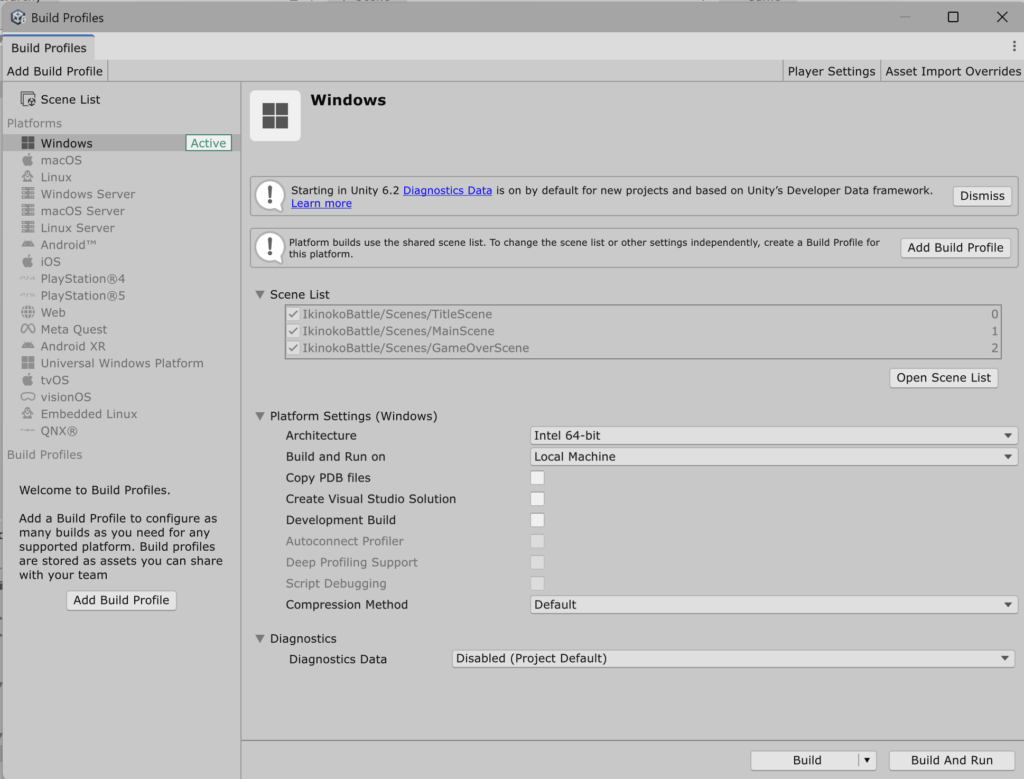1024x779 pixels.
Task: Select Scene List in the sidebar
Action: point(121,99)
